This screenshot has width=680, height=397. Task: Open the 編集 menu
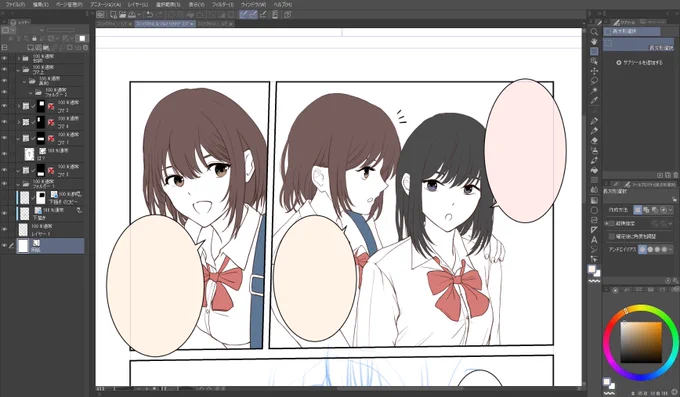(40, 4)
